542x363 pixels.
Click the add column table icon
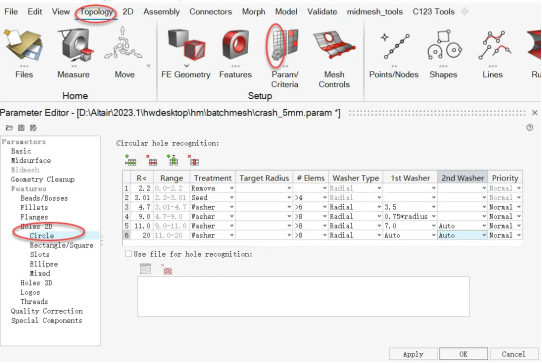172,160
